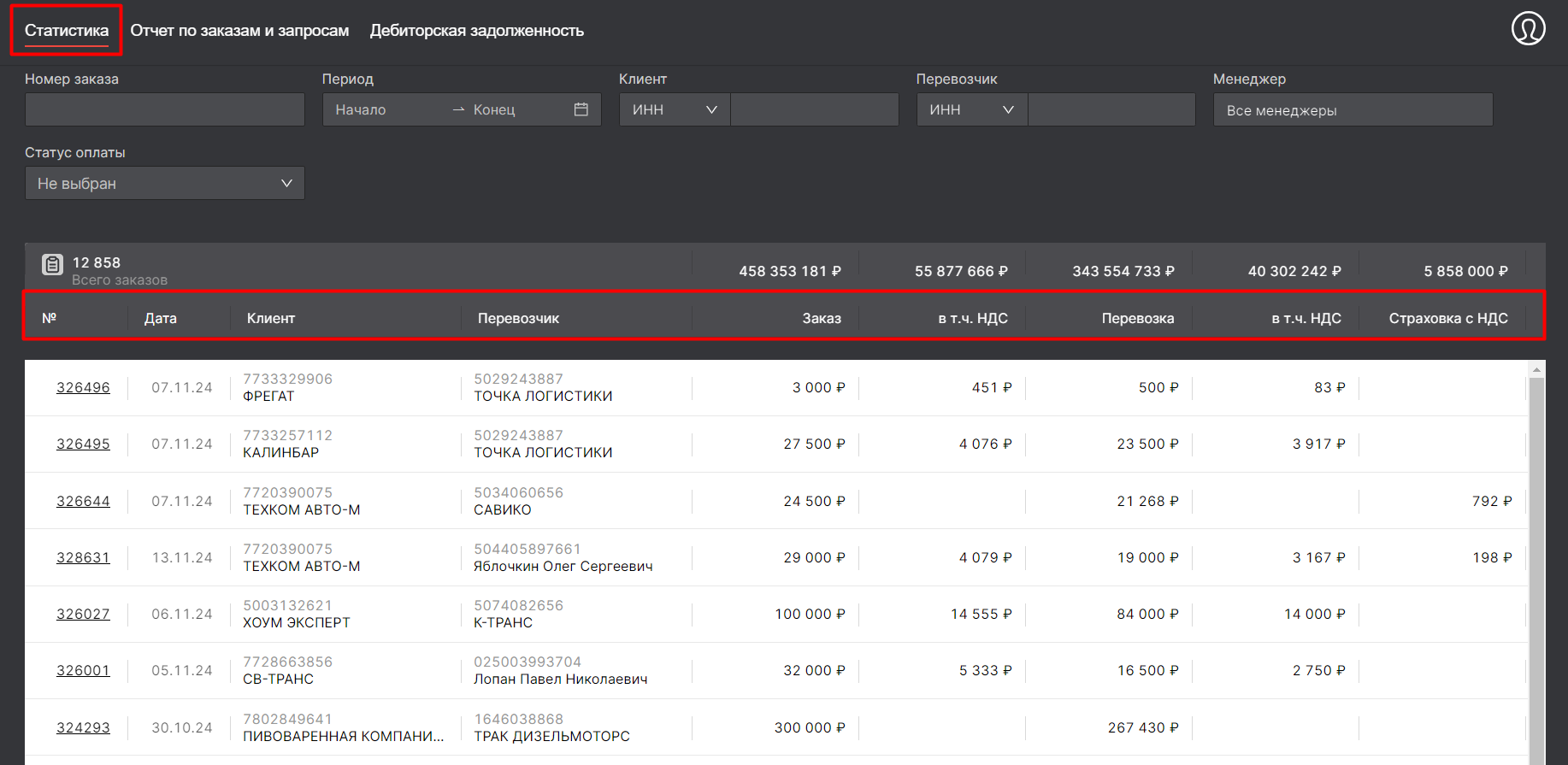Image resolution: width=1568 pixels, height=765 pixels.
Task: Select client name ХОУМ ЭКСПЕРТ
Action: 297,622
